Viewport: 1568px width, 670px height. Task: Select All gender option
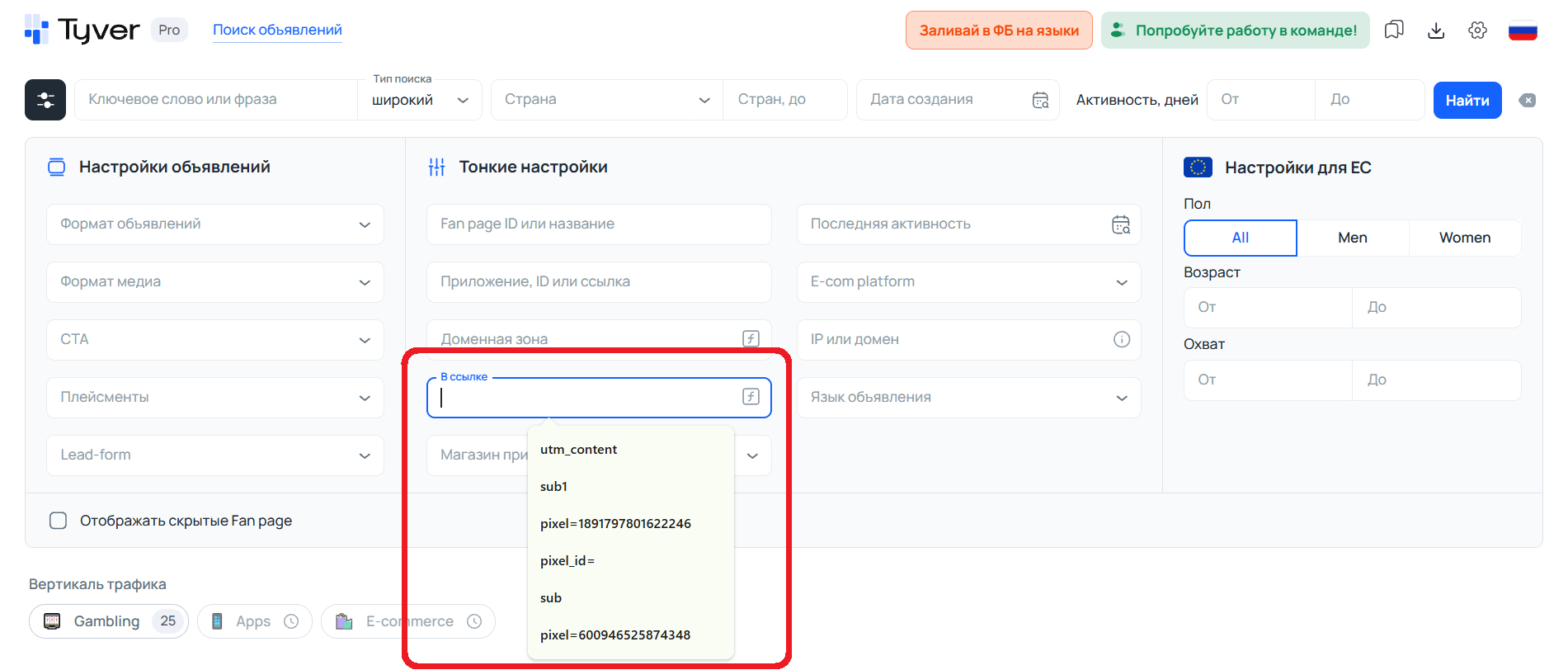[x=1241, y=238]
